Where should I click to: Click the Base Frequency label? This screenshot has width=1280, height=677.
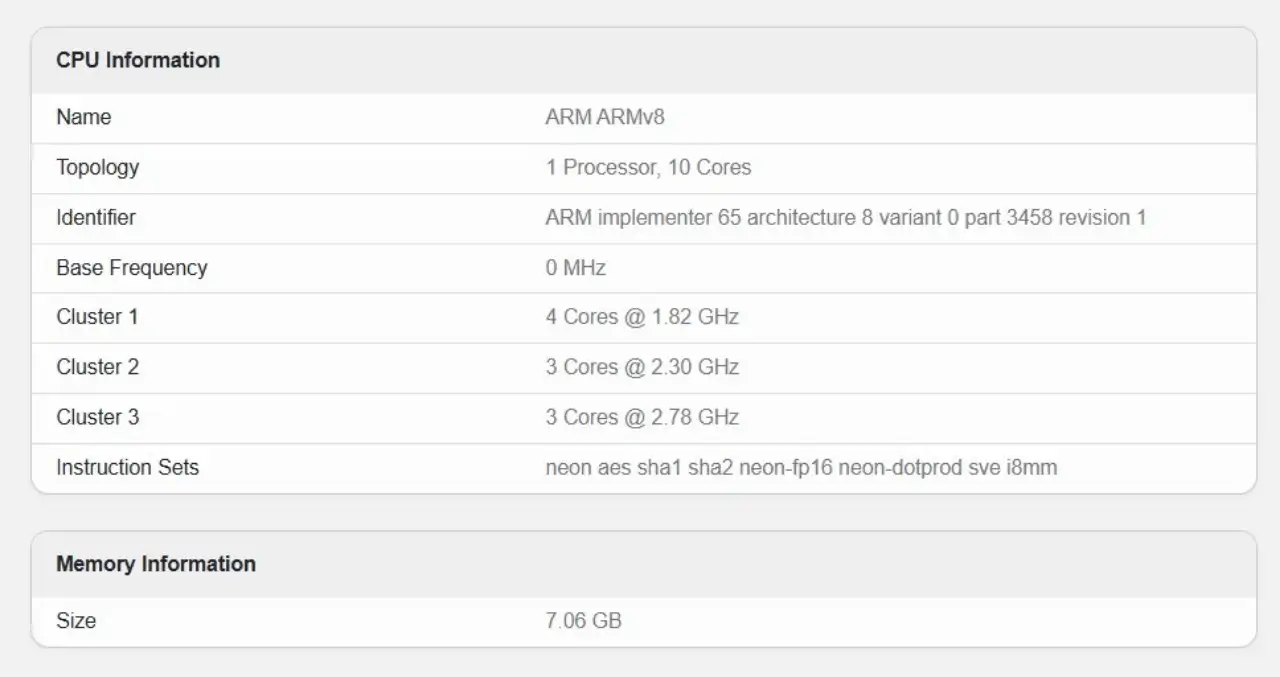132,267
